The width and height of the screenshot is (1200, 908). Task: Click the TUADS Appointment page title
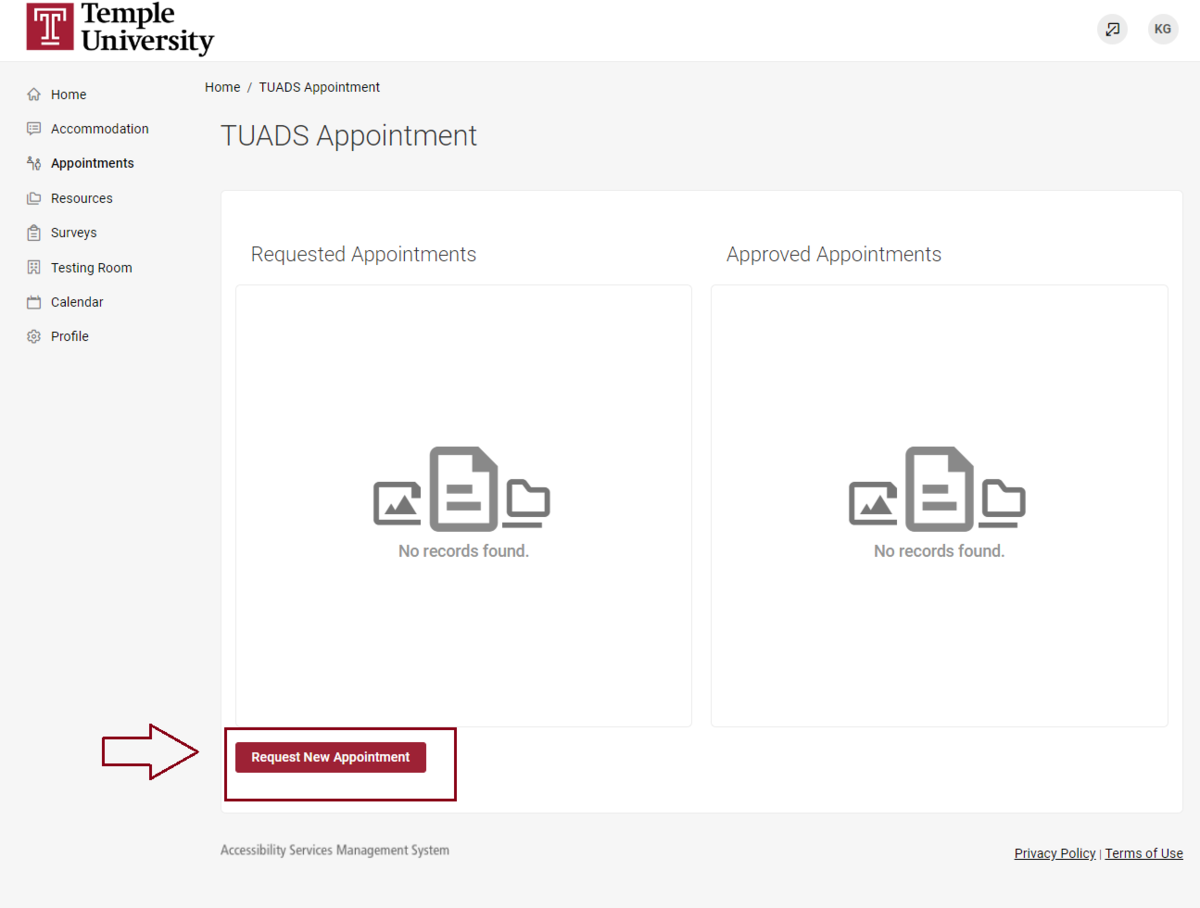click(x=349, y=136)
